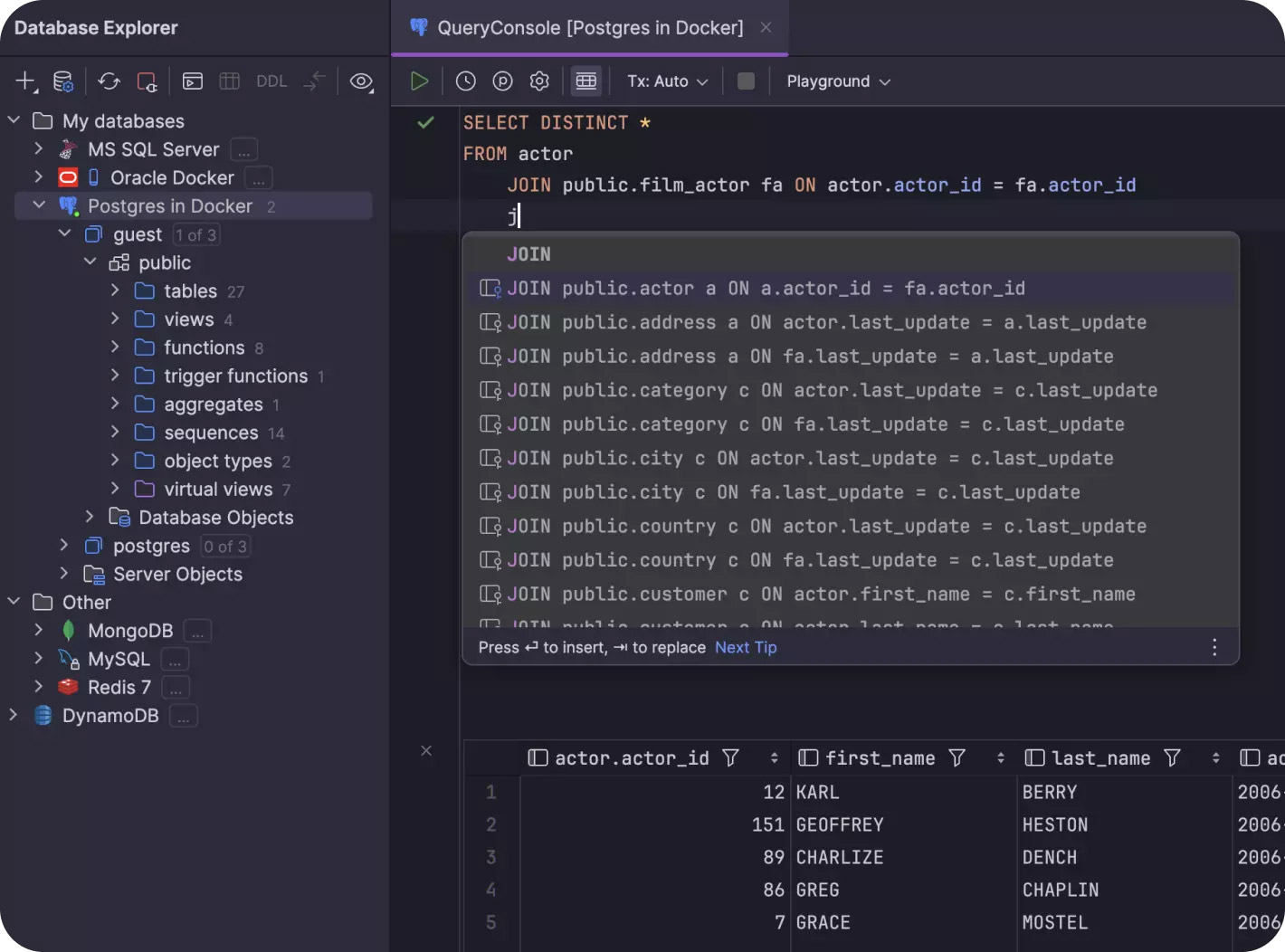Open the Tx: Auto dropdown
Image resolution: width=1285 pixels, height=952 pixels.
[x=668, y=81]
